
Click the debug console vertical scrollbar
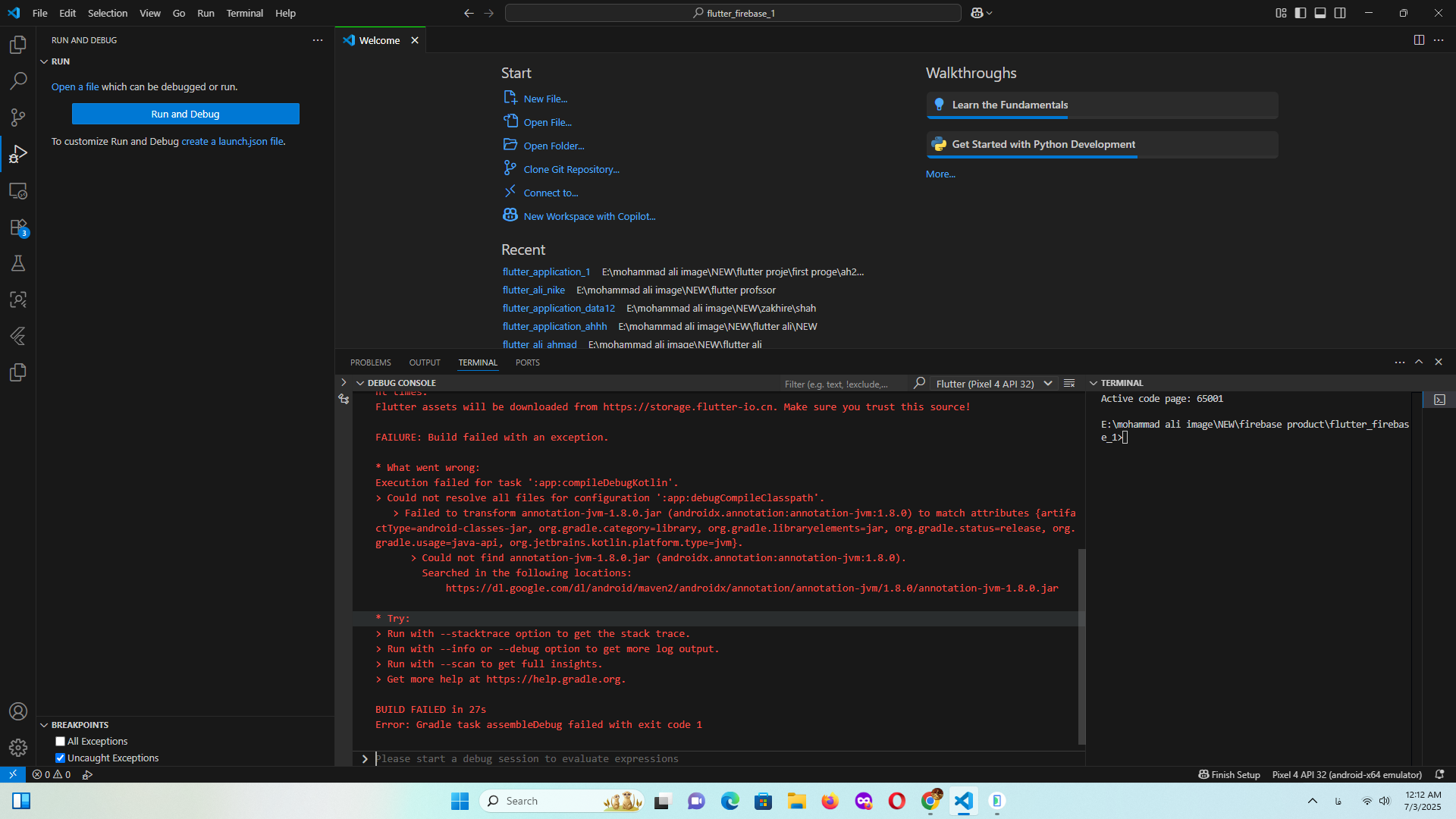[x=1082, y=646]
